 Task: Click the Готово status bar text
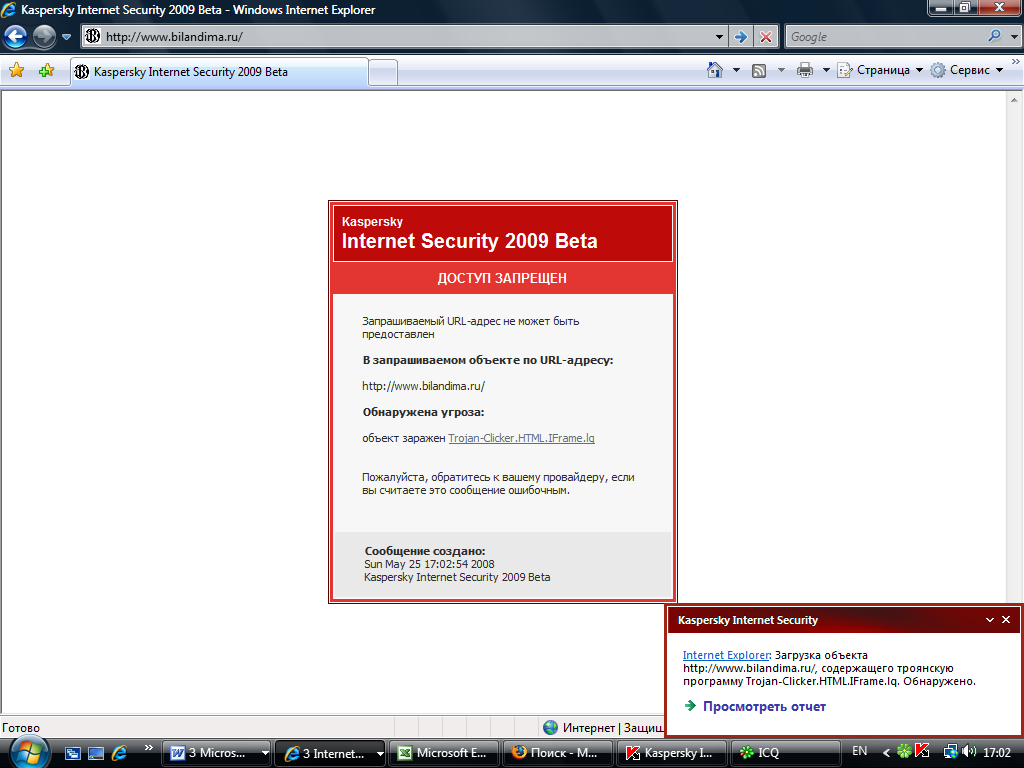pyautogui.click(x=21, y=728)
